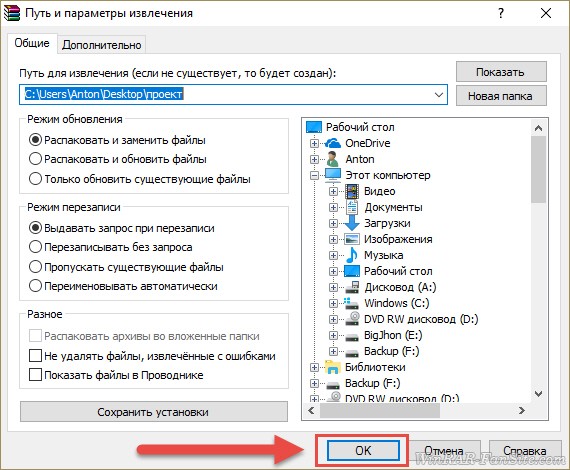The image size is (570, 470).
Task: Click the BigJhon (E:) drive icon
Action: tap(352, 337)
